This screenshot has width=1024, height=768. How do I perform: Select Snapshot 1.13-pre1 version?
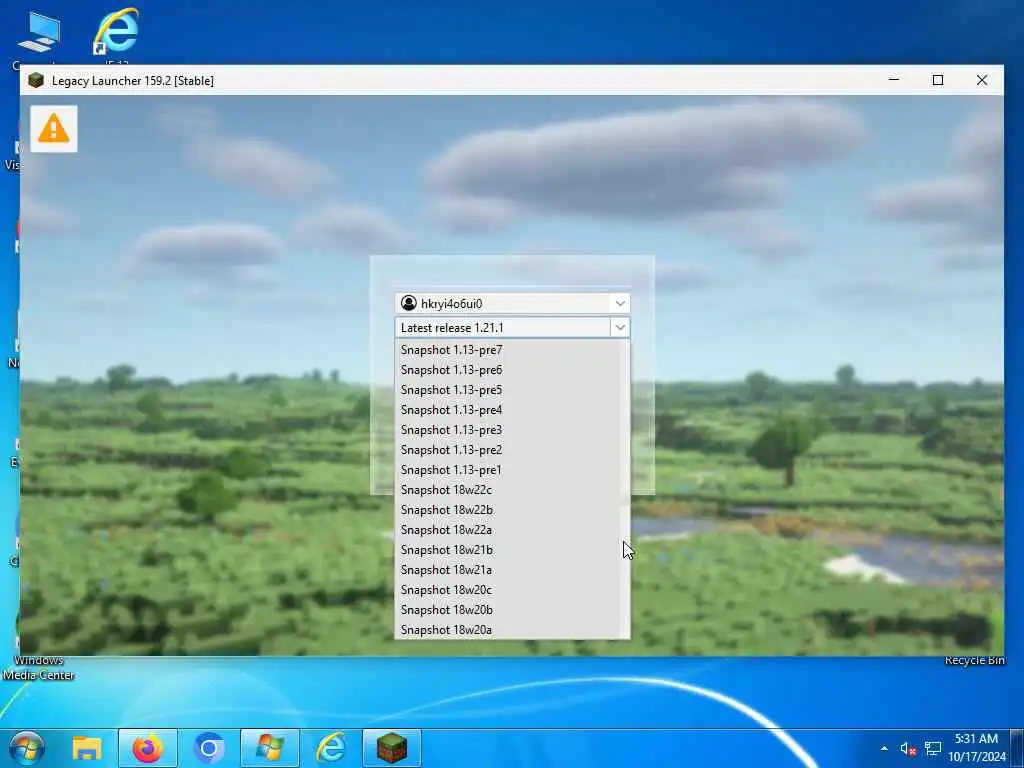tap(507, 470)
